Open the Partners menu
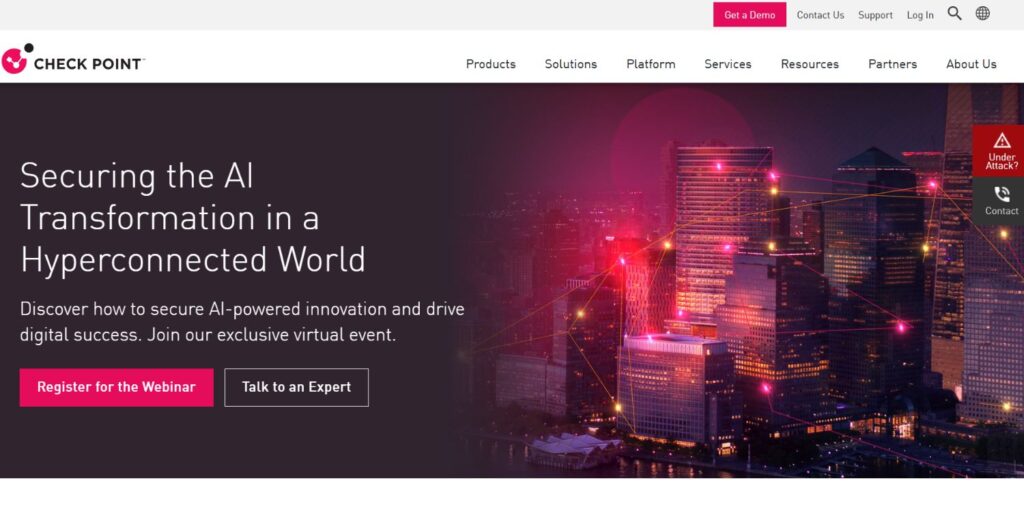Screen dimensions: 1024x524 (892, 64)
